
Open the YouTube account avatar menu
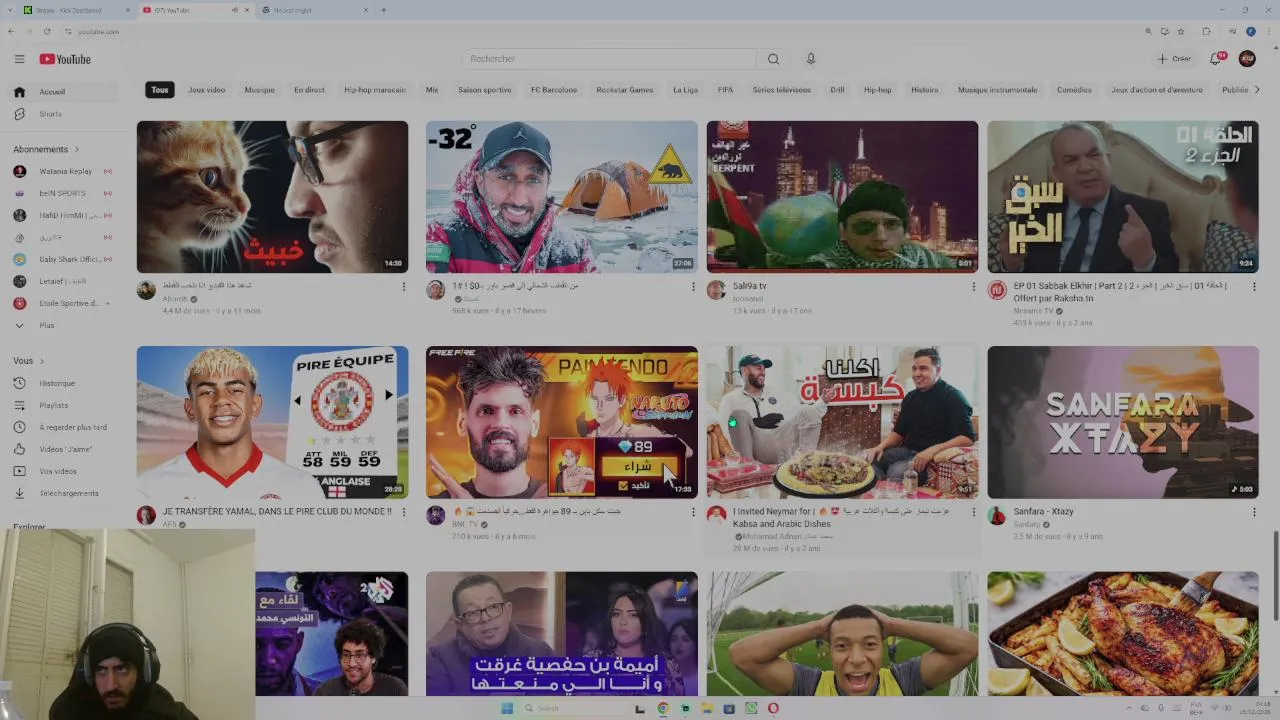coord(1247,59)
